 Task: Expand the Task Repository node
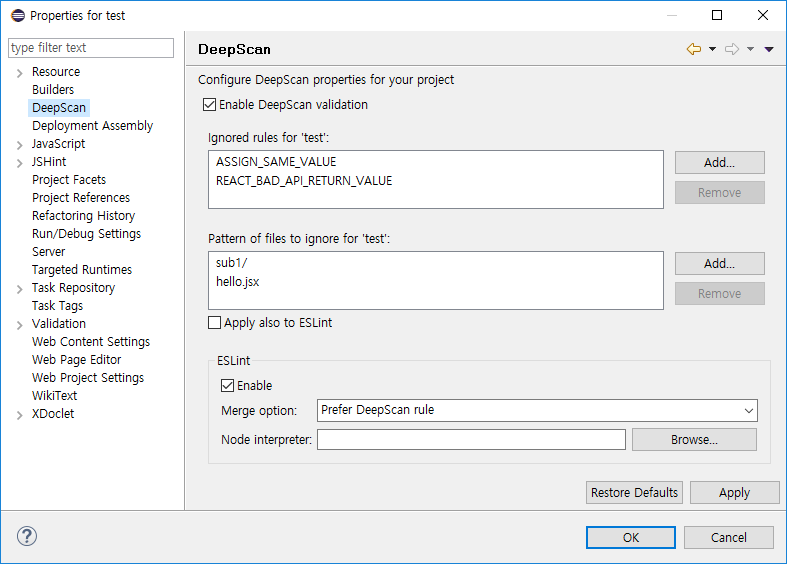point(19,290)
